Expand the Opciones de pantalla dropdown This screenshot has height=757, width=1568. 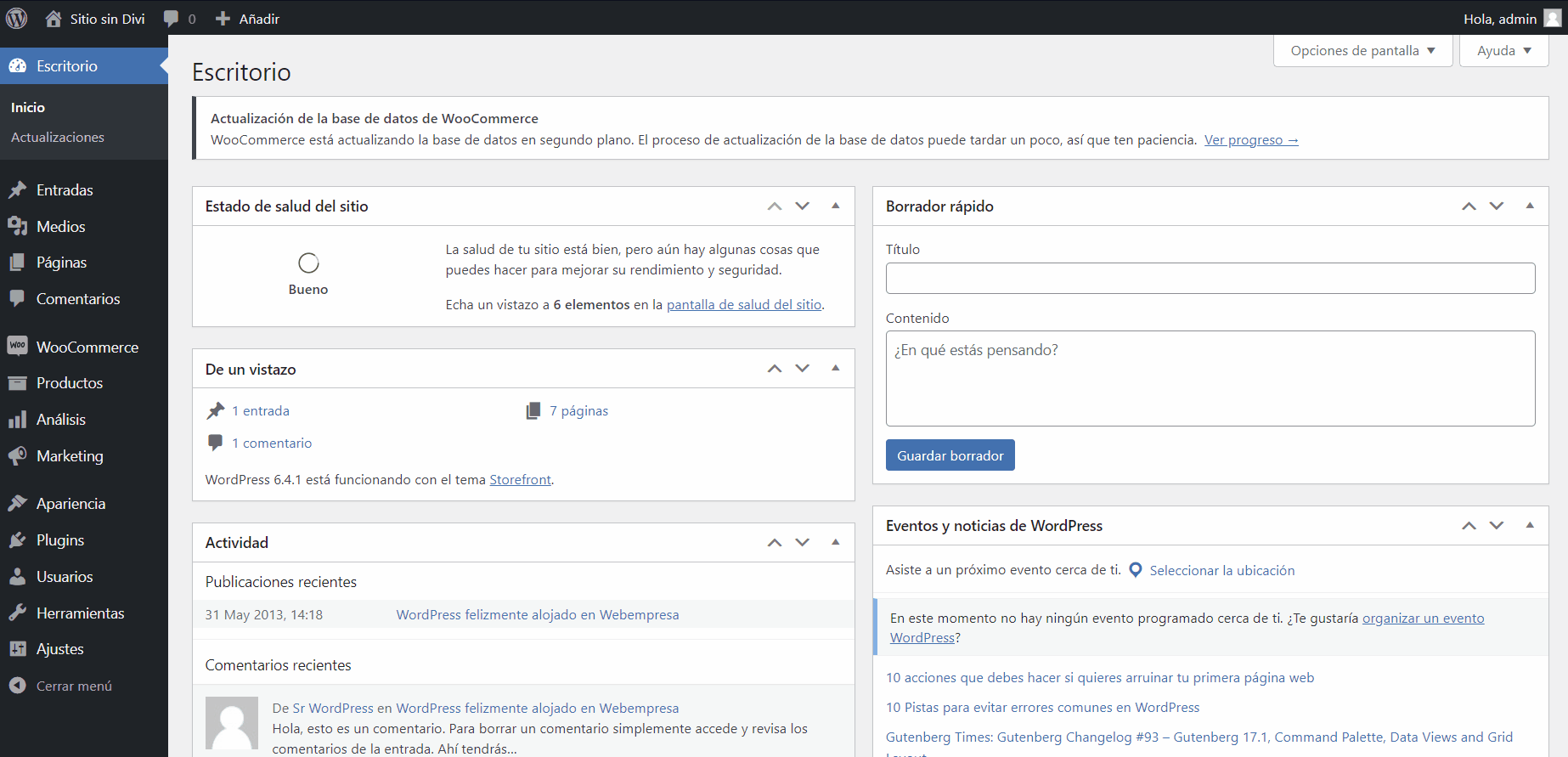point(1362,51)
